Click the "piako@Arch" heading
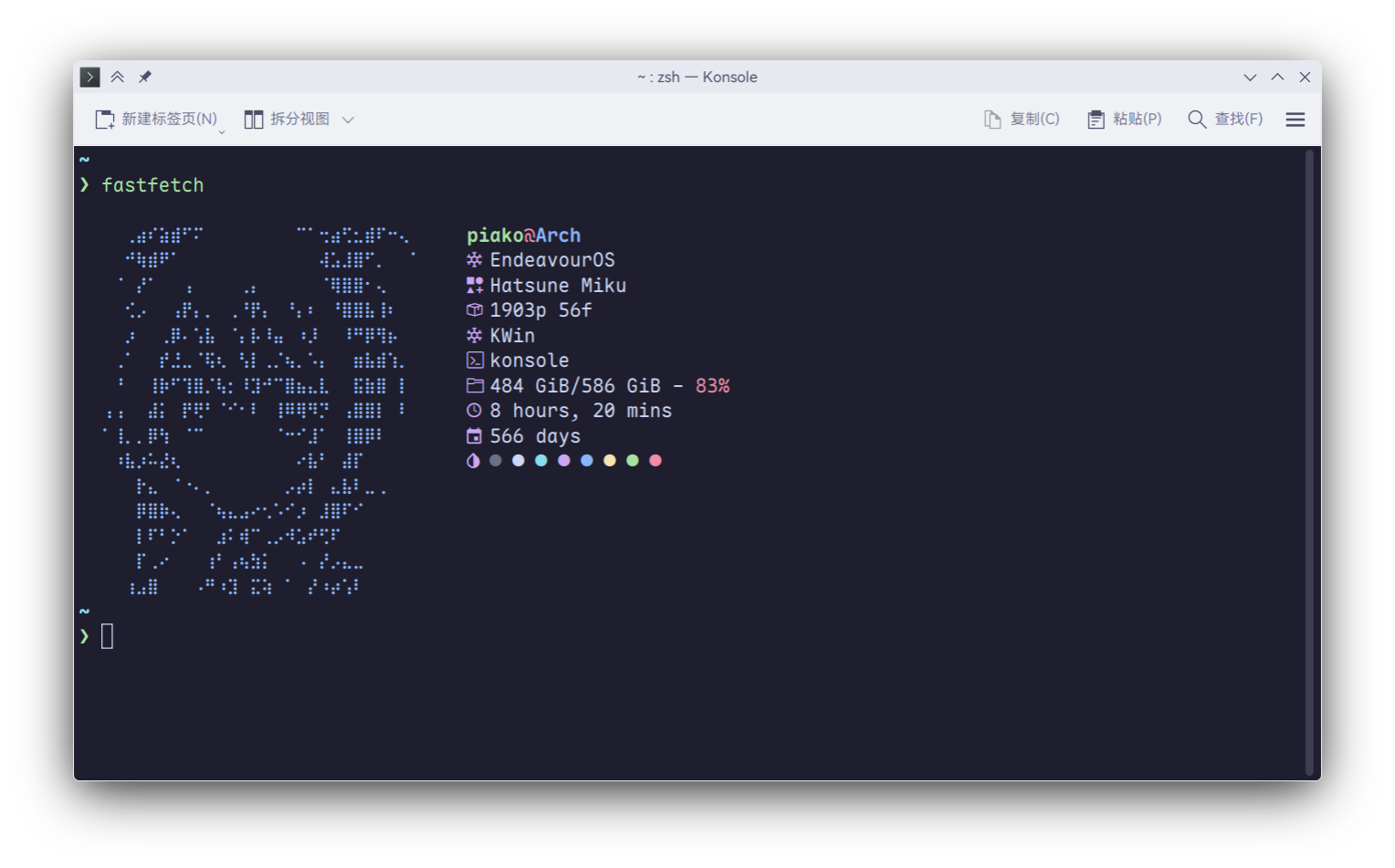Image resolution: width=1395 pixels, height=868 pixels. pyautogui.click(x=524, y=235)
